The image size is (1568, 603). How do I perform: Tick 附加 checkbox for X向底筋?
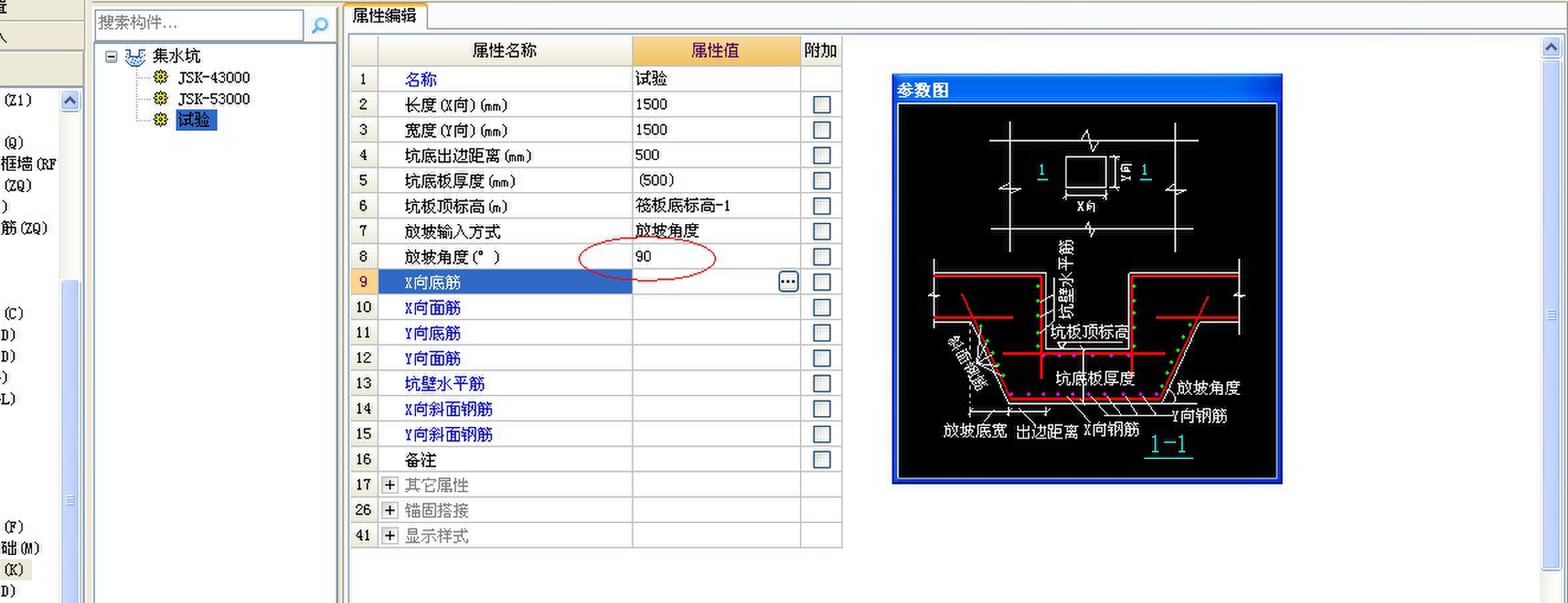(821, 282)
